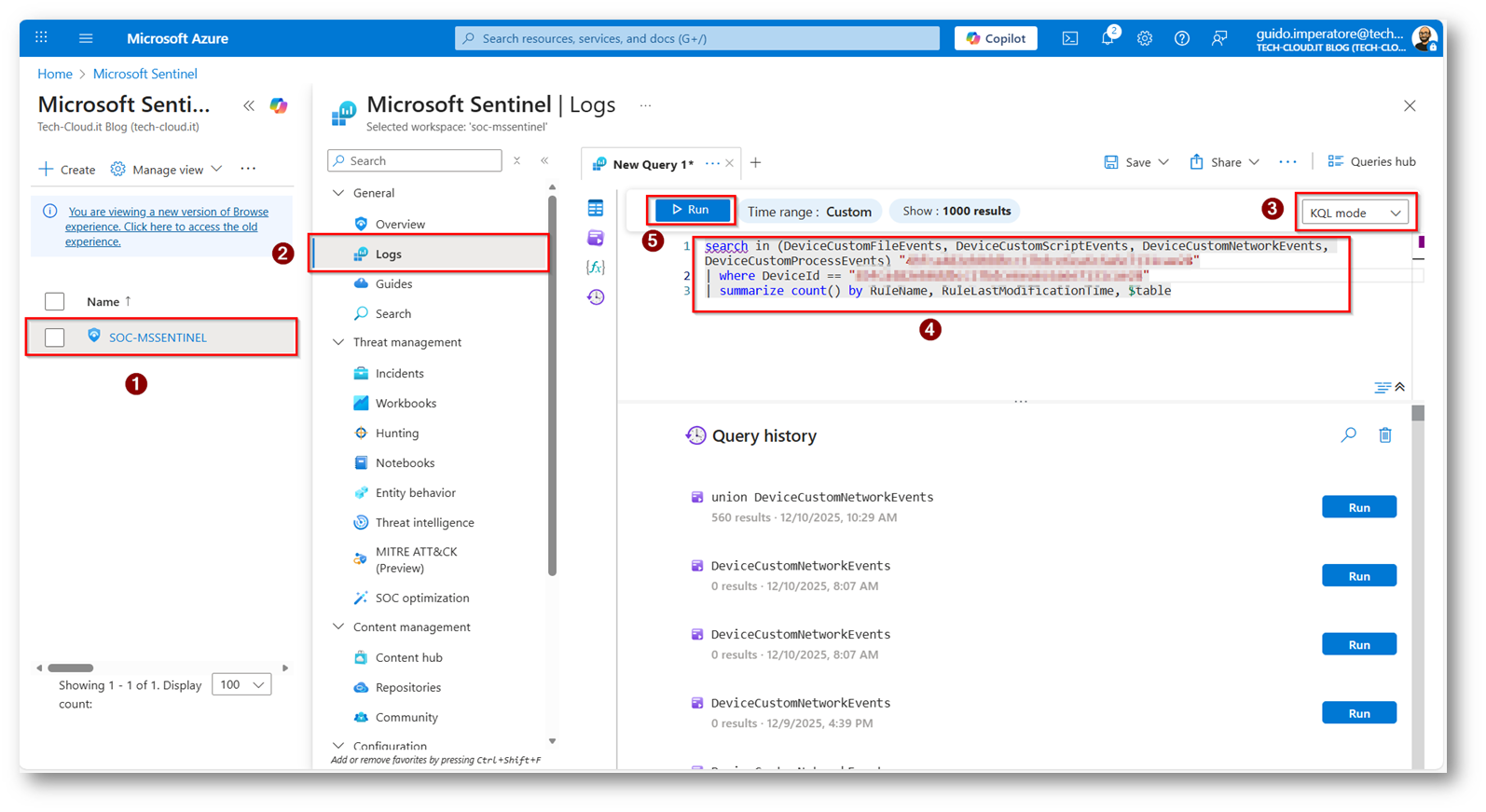Delete query history with trash icon
This screenshot has height=812, width=1486.
tap(1385, 435)
